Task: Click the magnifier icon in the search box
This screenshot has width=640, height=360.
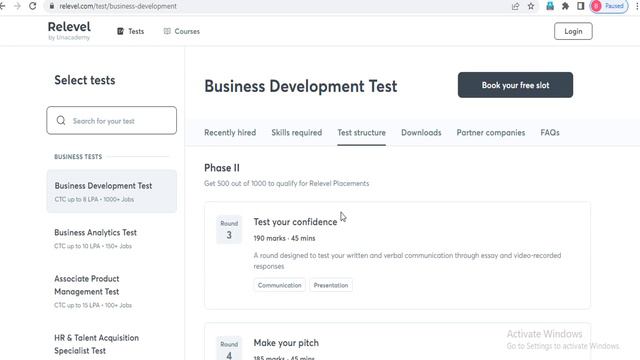Action: [61, 120]
